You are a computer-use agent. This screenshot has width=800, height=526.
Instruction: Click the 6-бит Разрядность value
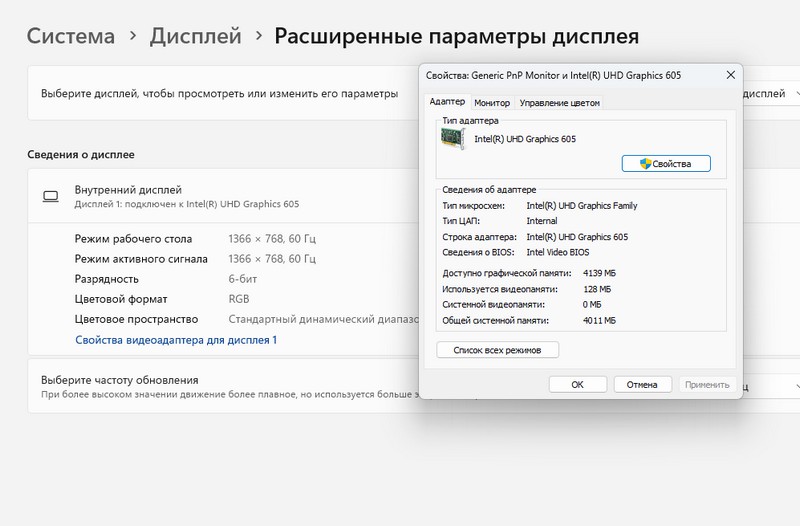(242, 279)
